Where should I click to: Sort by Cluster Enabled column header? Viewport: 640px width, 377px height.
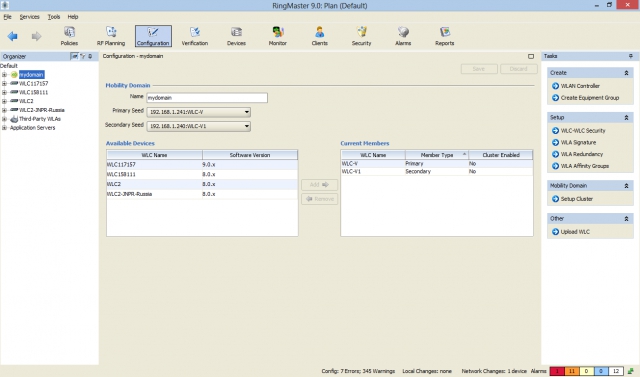[501, 155]
